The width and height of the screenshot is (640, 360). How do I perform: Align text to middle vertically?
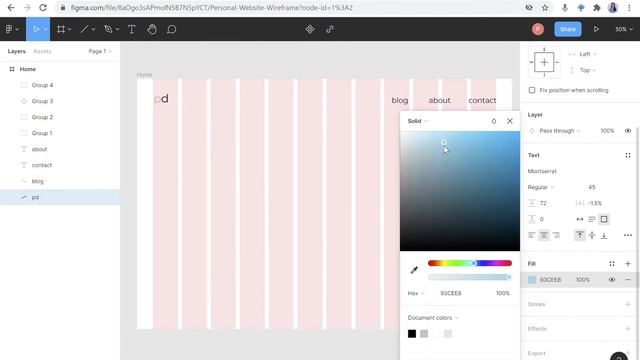[592, 235]
